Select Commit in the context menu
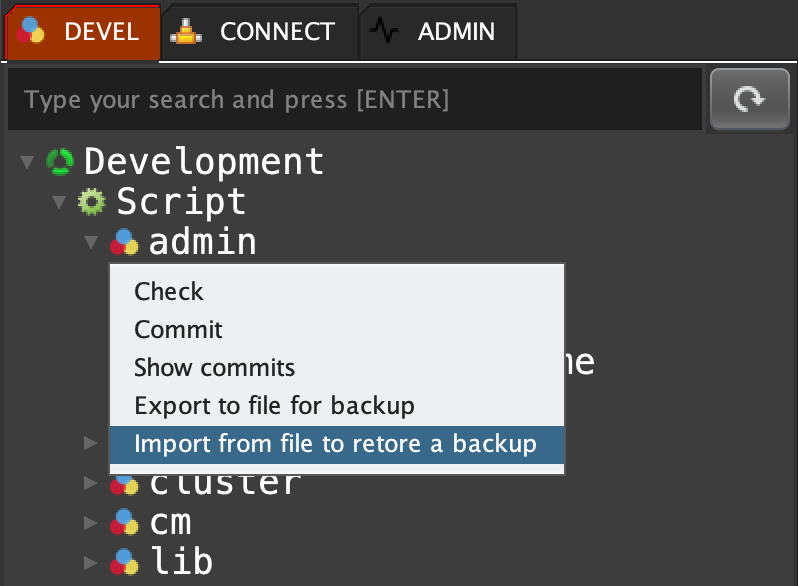 [178, 330]
